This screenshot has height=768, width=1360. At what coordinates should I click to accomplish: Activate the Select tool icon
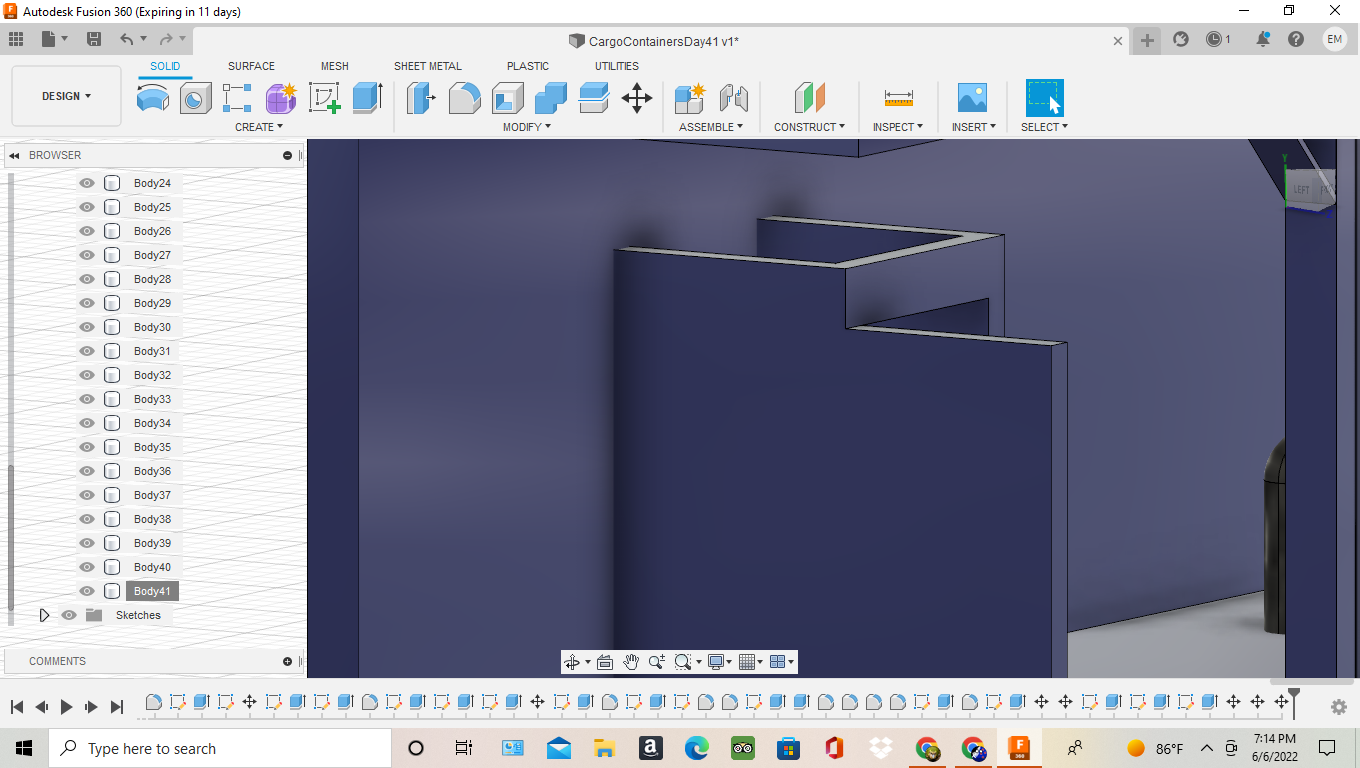point(1045,98)
